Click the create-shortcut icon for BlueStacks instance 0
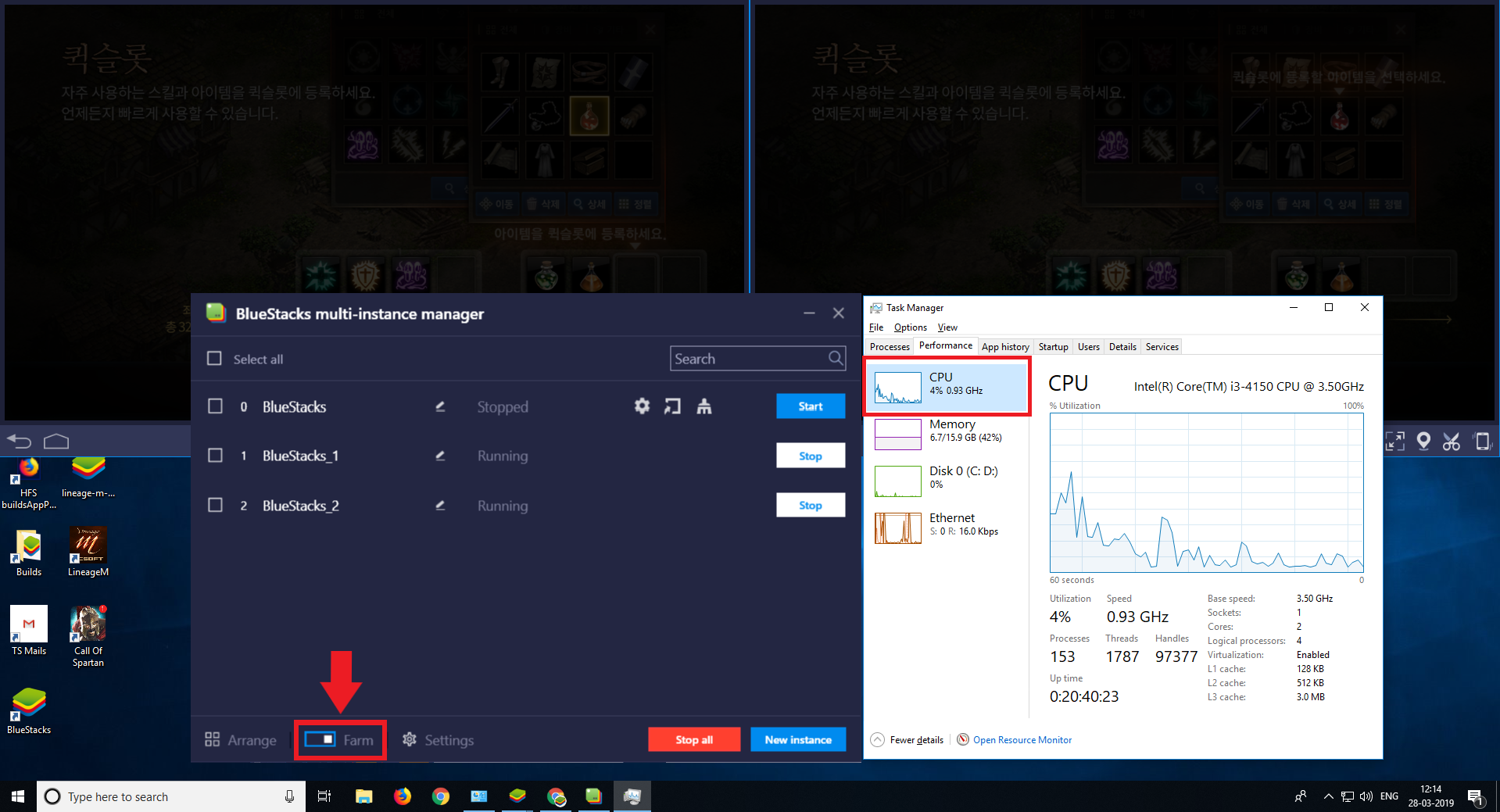The height and width of the screenshot is (812, 1500). tap(672, 406)
